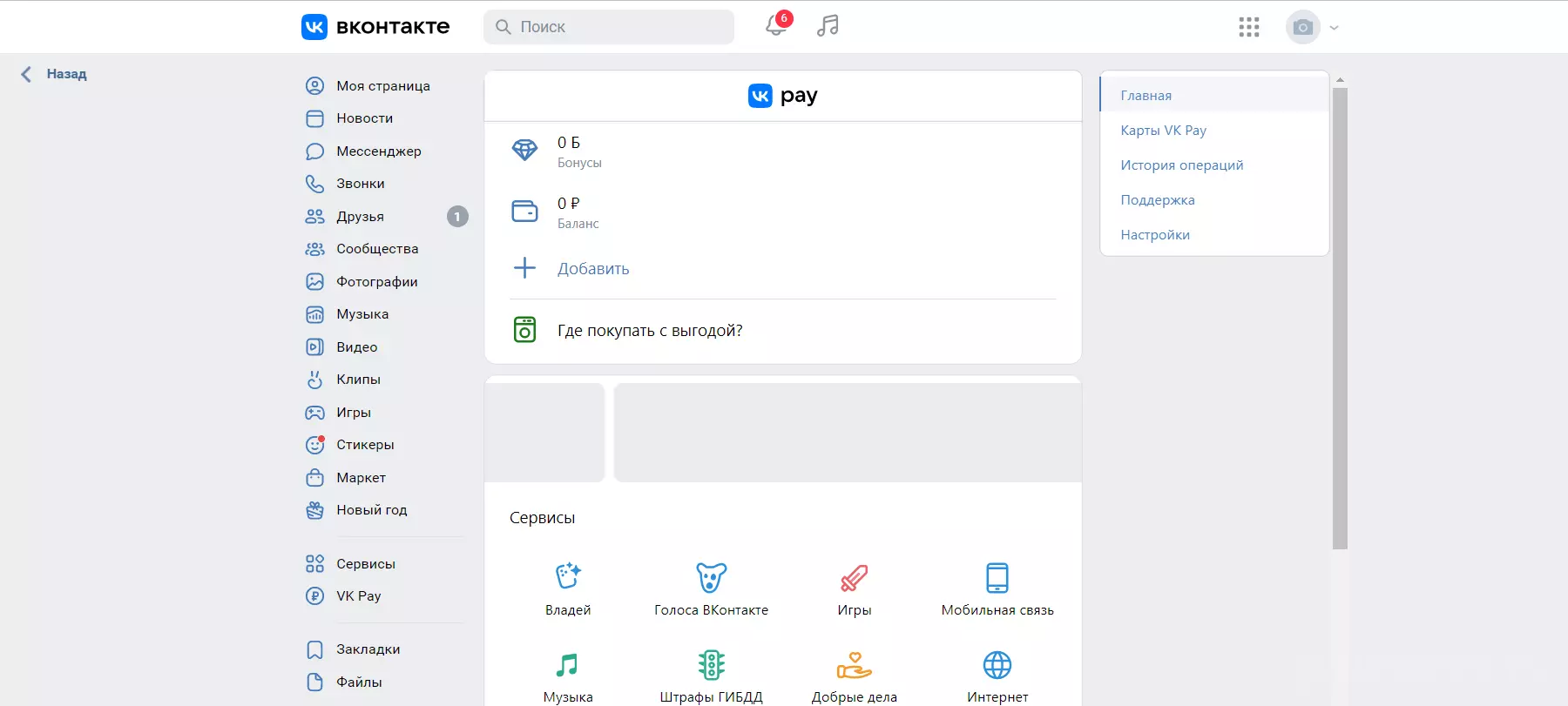Image resolution: width=1568 pixels, height=706 pixels.
Task: Open Моя страница in left menu
Action: [383, 85]
